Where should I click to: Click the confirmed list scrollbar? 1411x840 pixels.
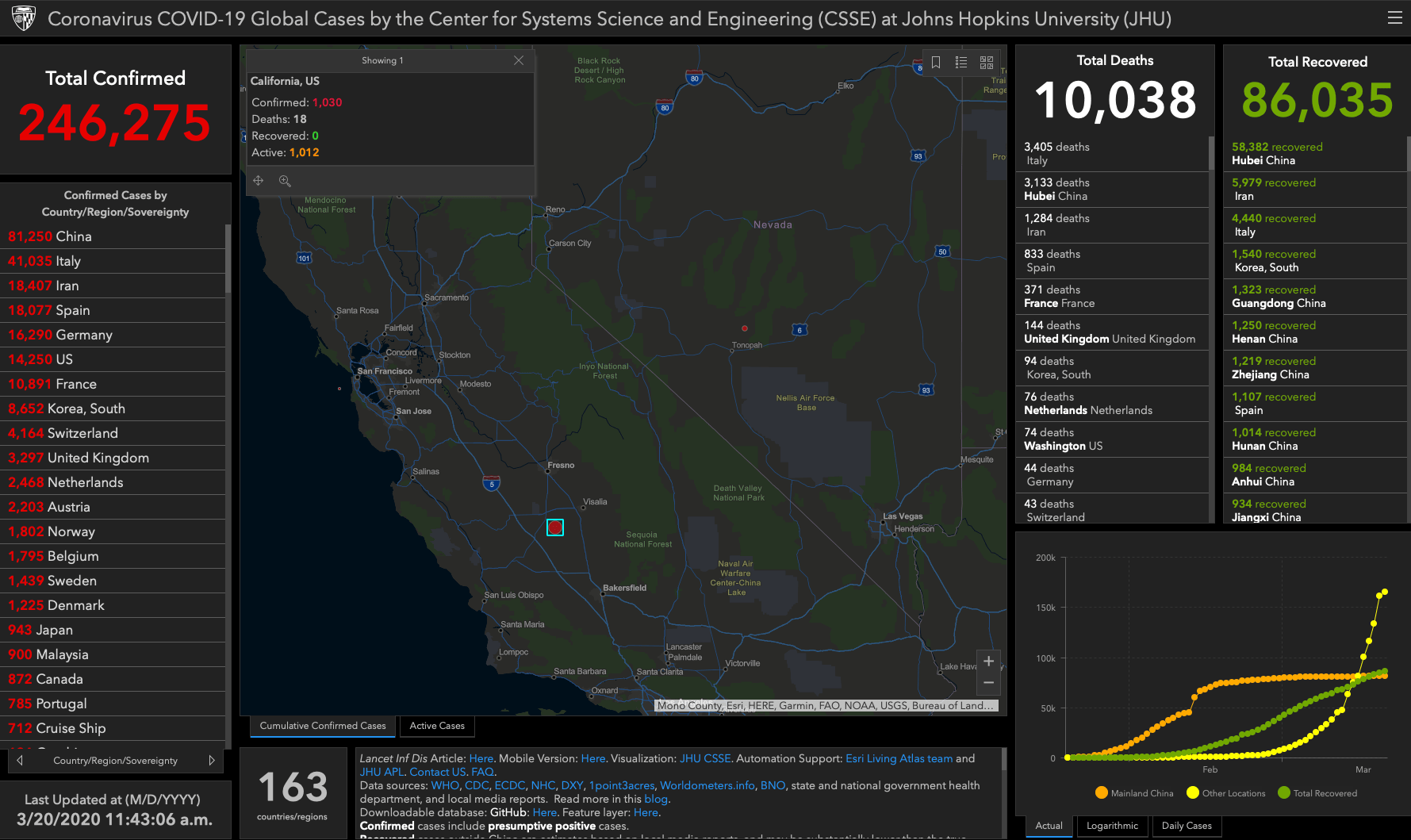pos(228,259)
